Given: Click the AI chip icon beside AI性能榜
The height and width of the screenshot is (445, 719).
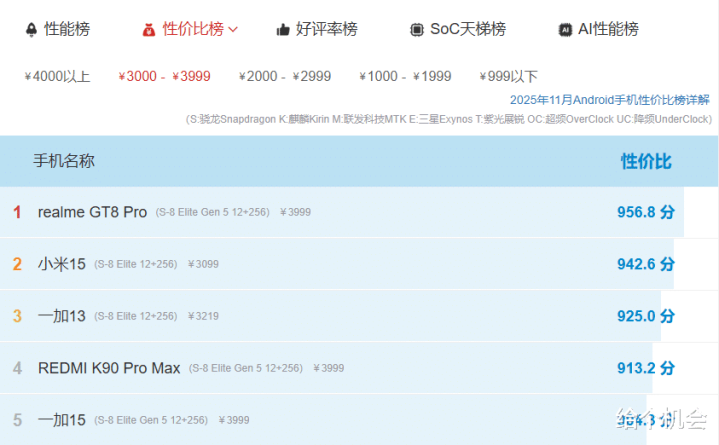Looking at the screenshot, I should (565, 30).
